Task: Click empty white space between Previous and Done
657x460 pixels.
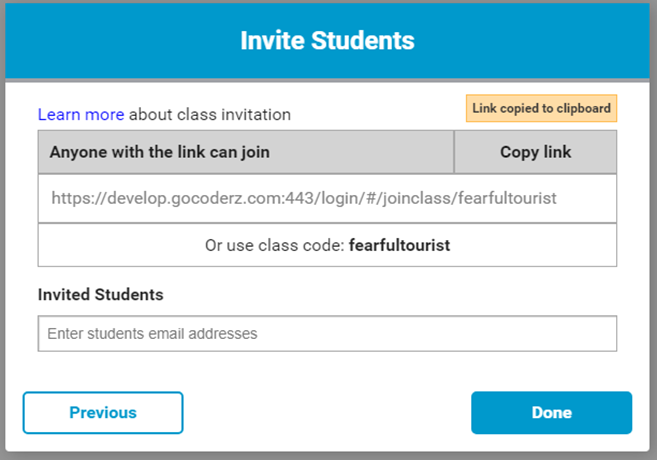Action: (x=327, y=413)
